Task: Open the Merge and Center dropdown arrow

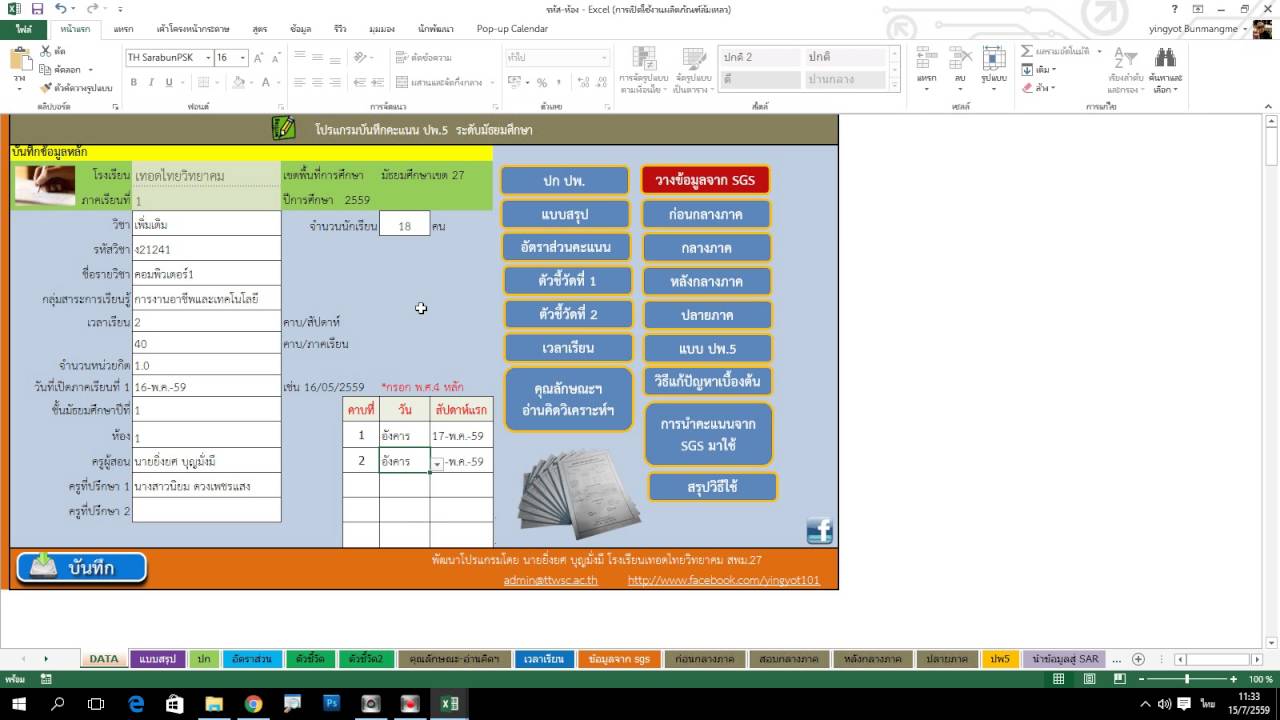Action: (x=490, y=82)
